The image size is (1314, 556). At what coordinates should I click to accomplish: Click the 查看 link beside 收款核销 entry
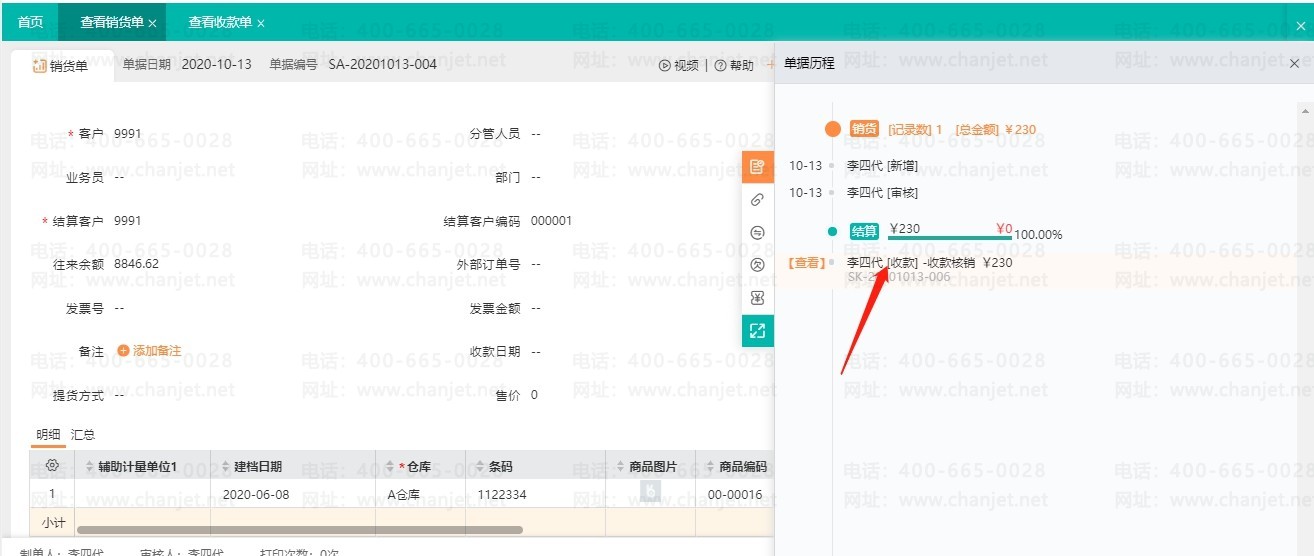tap(806, 263)
